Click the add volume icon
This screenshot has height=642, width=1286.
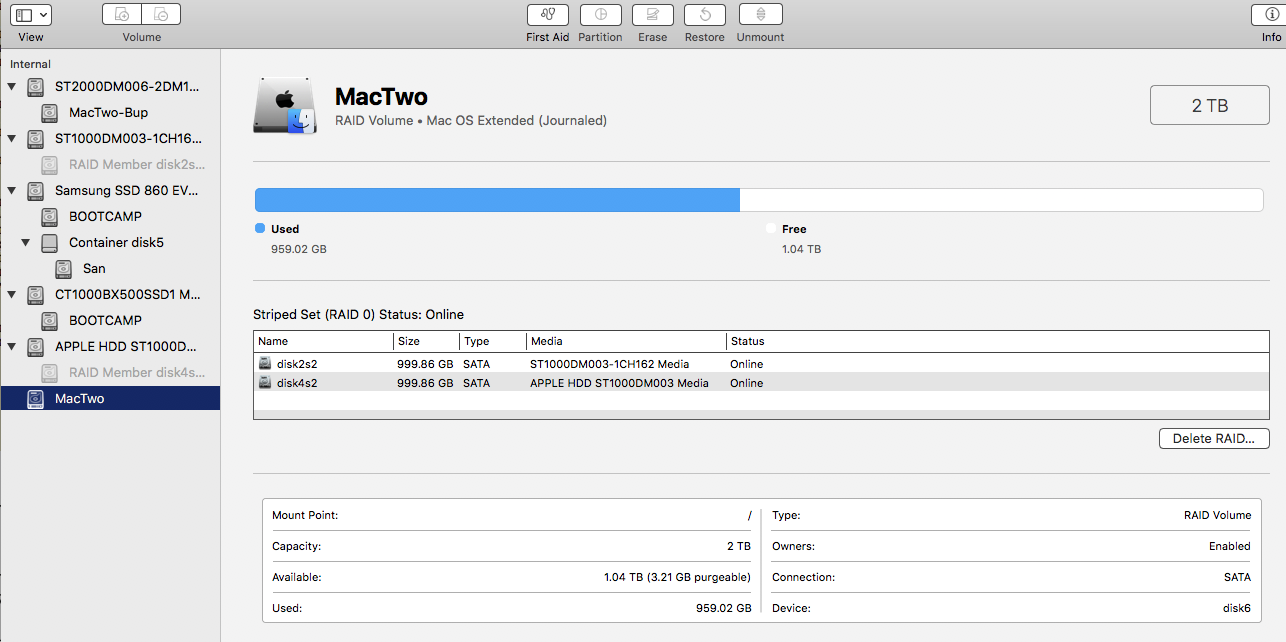(x=122, y=15)
